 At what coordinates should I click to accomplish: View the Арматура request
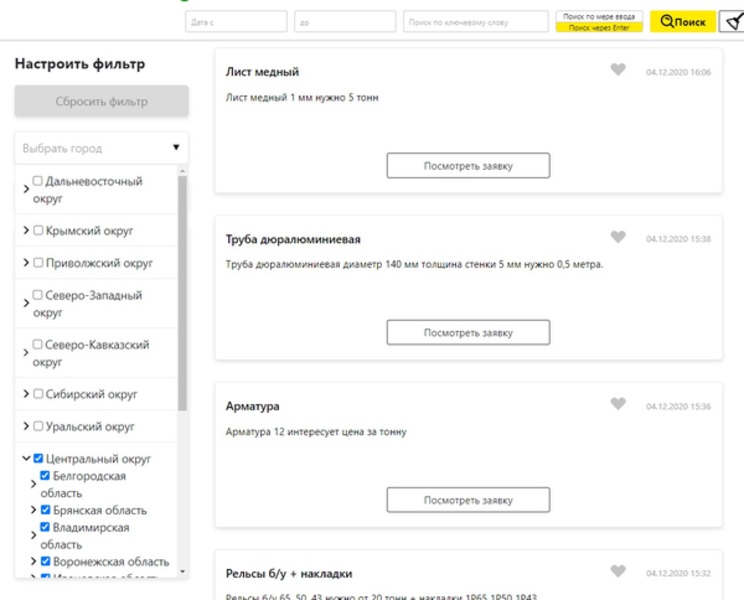(x=468, y=500)
